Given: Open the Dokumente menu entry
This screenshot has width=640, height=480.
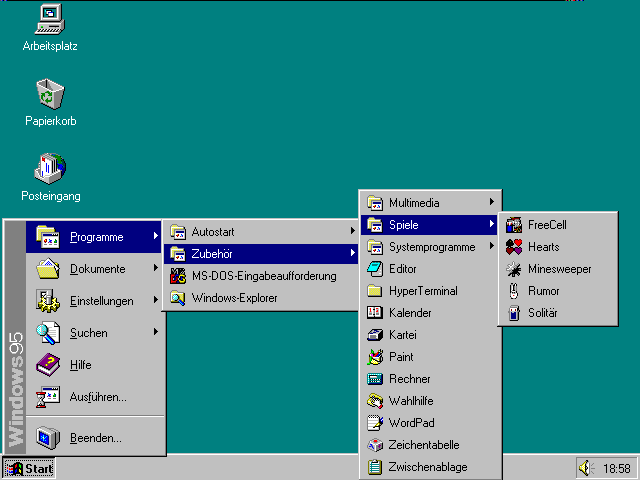Looking at the screenshot, I should [94, 269].
